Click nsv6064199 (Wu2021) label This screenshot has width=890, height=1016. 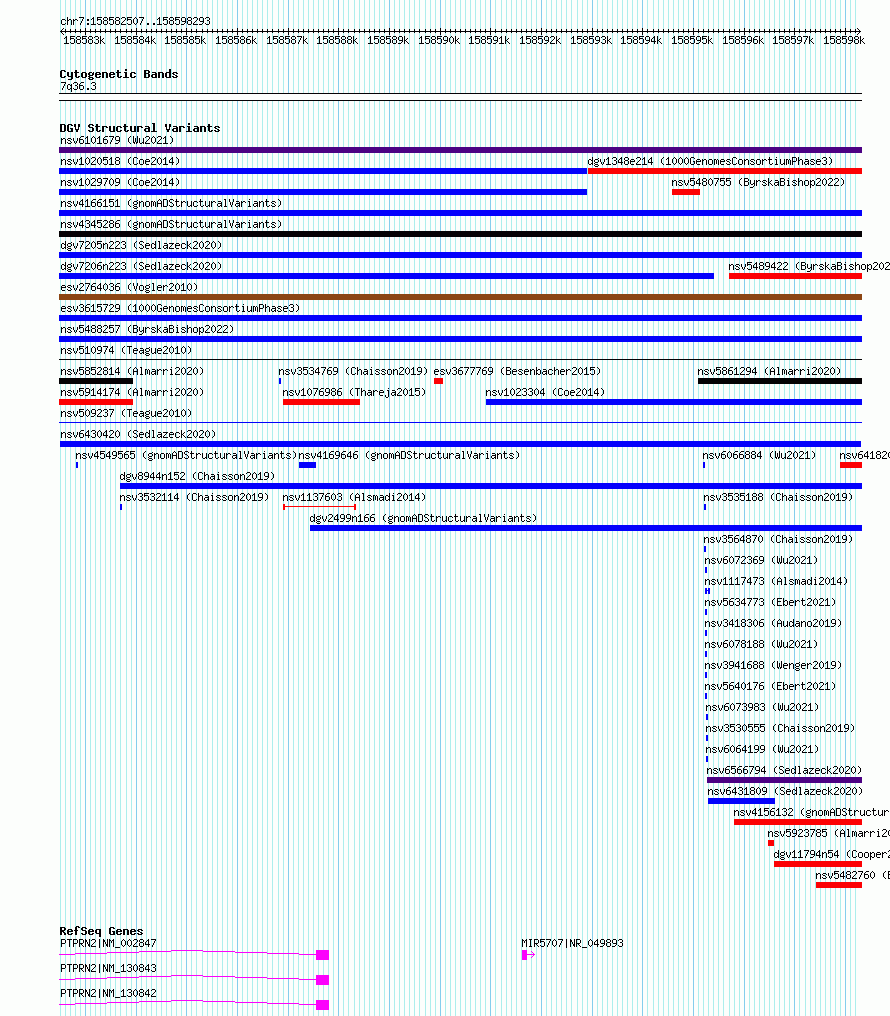click(762, 750)
